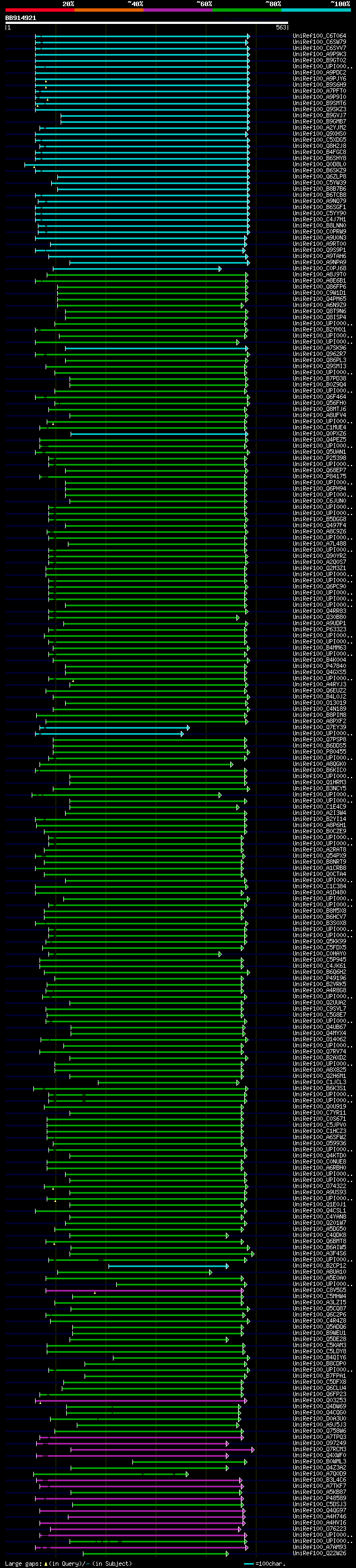Screen dimensions: 356x1568
Task: Select label UniRef100_C0PJ68
Action: tap(319, 269)
